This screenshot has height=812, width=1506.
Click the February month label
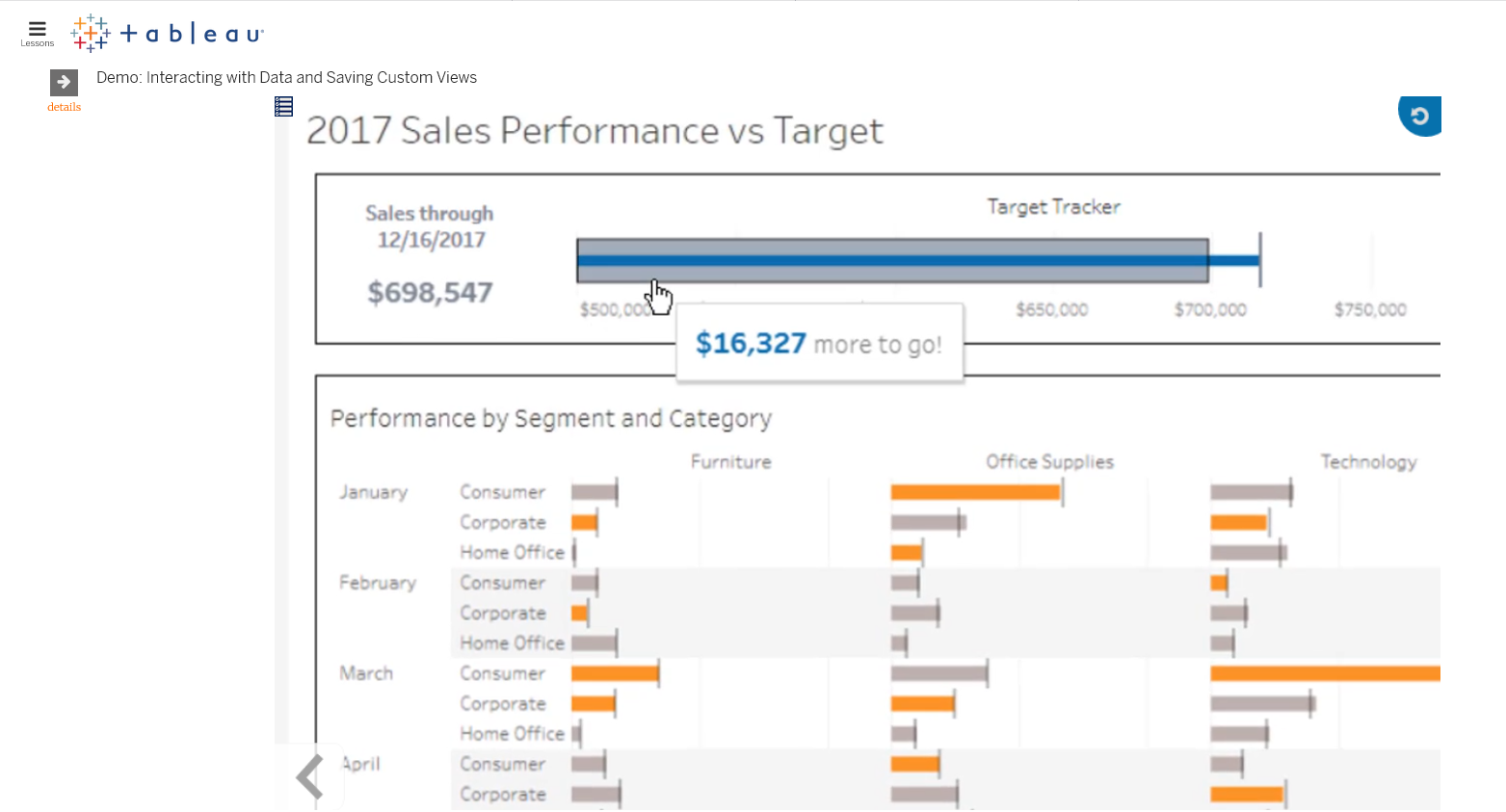click(377, 583)
